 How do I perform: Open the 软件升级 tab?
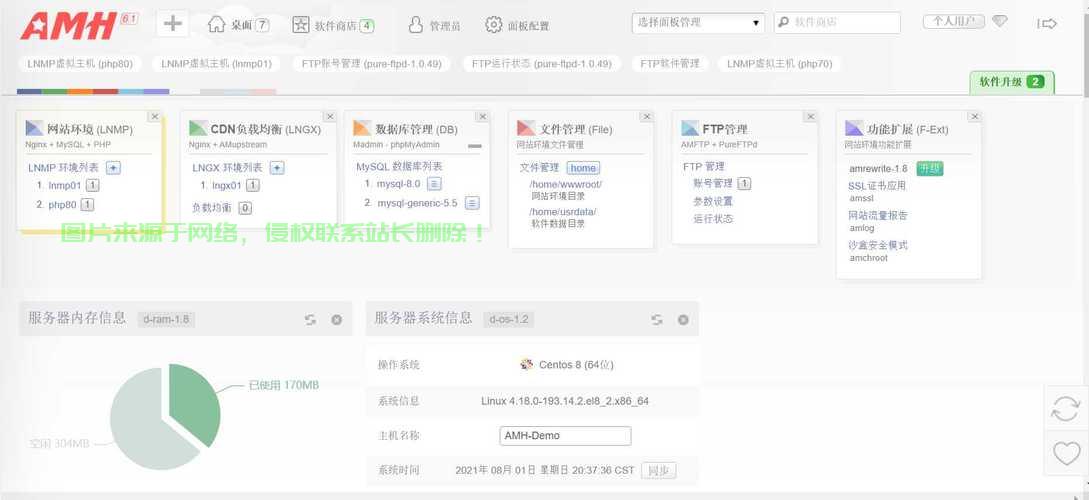click(x=1012, y=82)
